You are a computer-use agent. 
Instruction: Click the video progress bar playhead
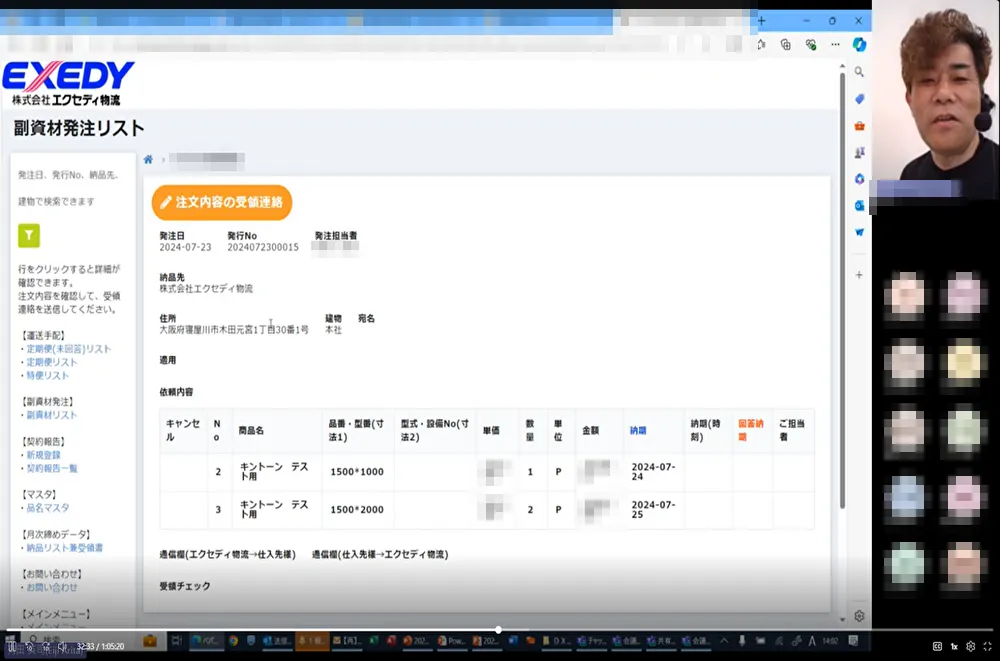pos(498,630)
